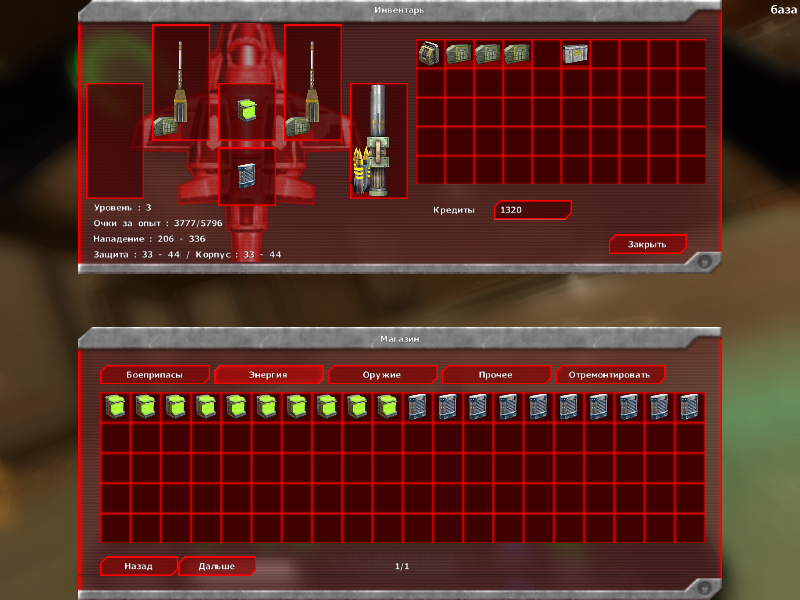Click the 1/1 page indicator
The image size is (800, 600).
coord(402,566)
